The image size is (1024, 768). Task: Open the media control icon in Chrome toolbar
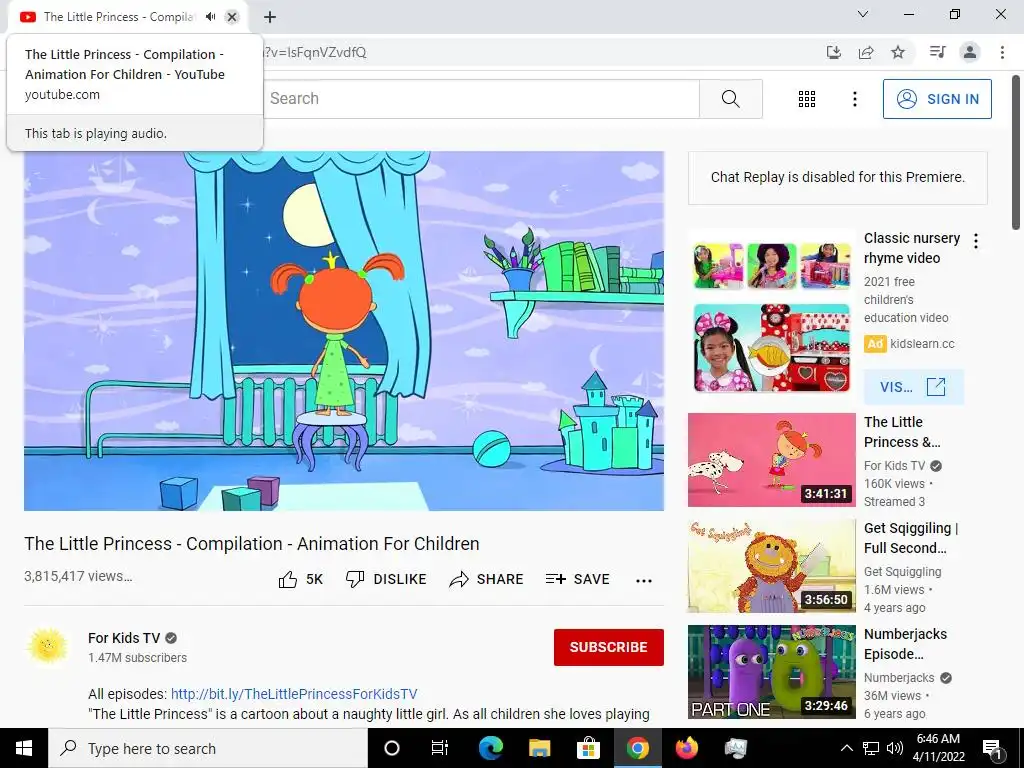pos(937,52)
